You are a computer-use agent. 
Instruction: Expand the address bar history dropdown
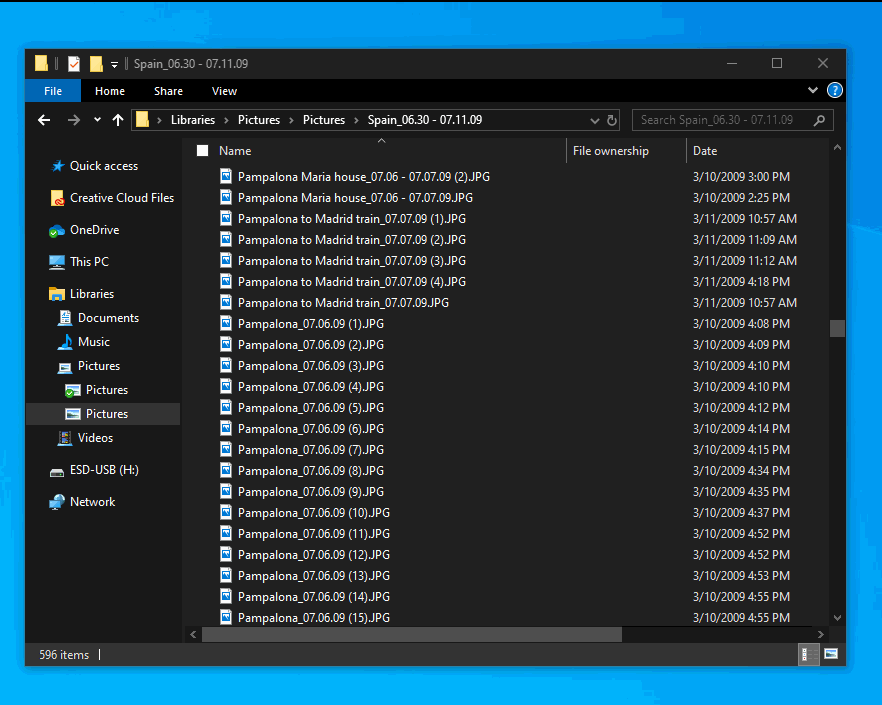tap(595, 119)
